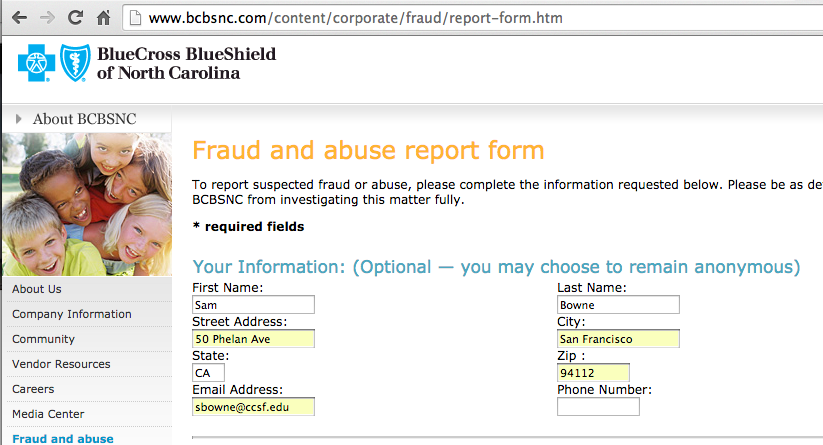
Task: Click the browser back arrow
Action: pyautogui.click(x=19, y=18)
